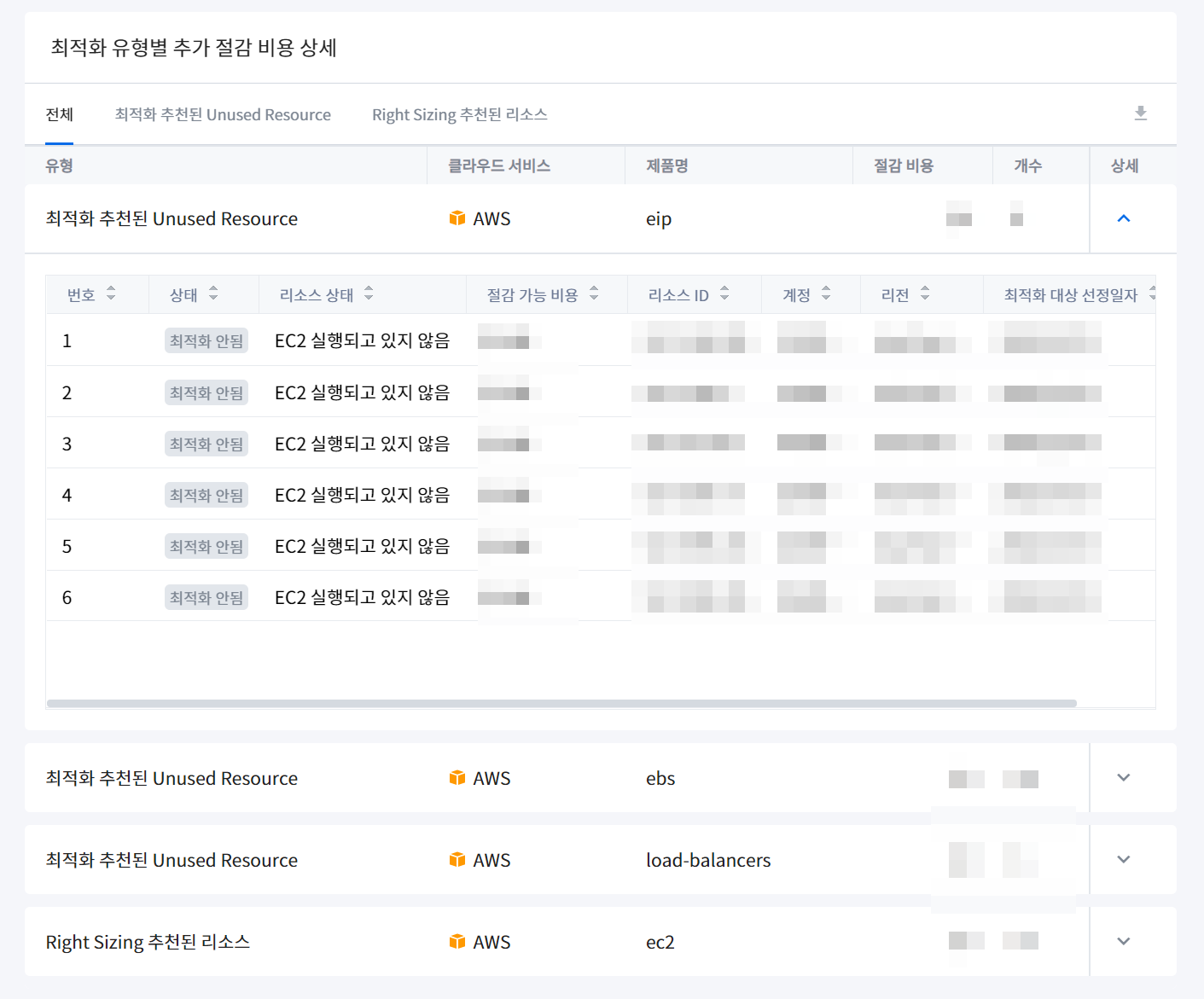The width and height of the screenshot is (1204, 999).
Task: Expand the ec2 Right Sizing row
Action: [1123, 941]
